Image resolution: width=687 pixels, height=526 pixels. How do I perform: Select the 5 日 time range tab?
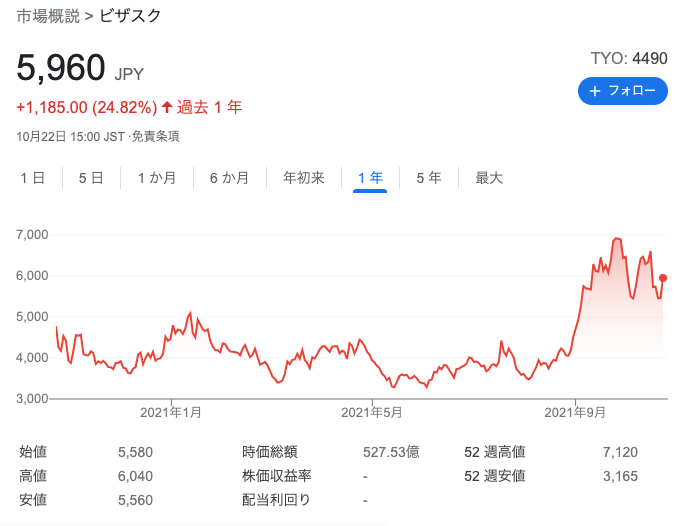(x=91, y=178)
